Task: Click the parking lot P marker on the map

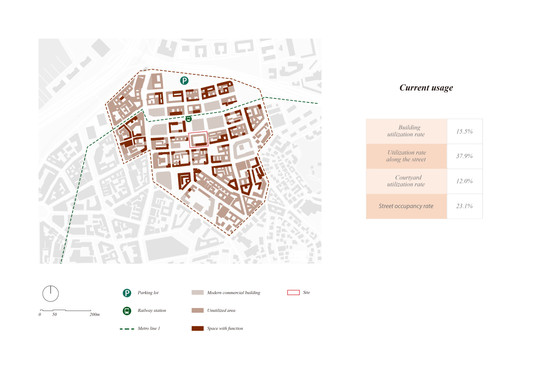Action: (184, 81)
